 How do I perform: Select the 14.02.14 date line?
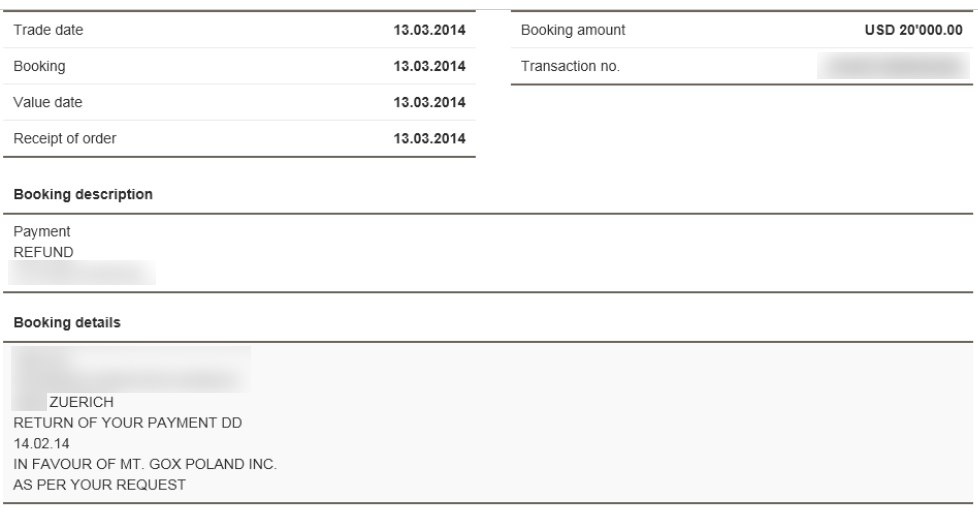coord(41,443)
